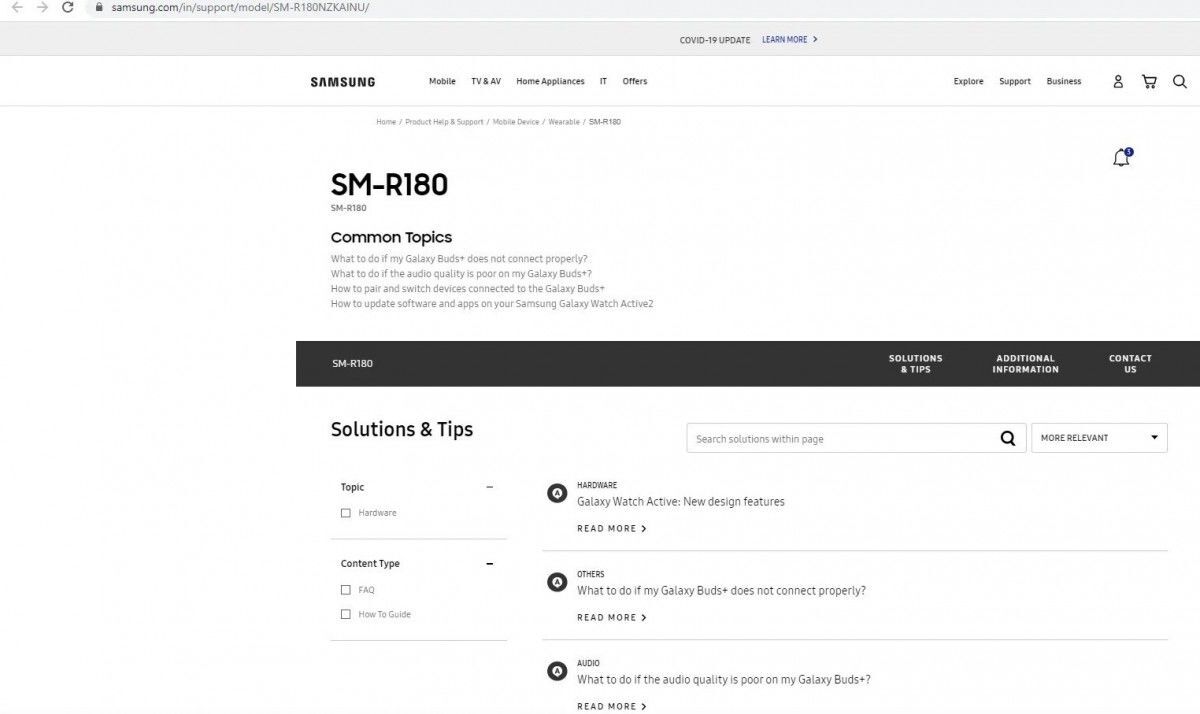Check the Hardware topic checkbox
The width and height of the screenshot is (1200, 714).
346,513
